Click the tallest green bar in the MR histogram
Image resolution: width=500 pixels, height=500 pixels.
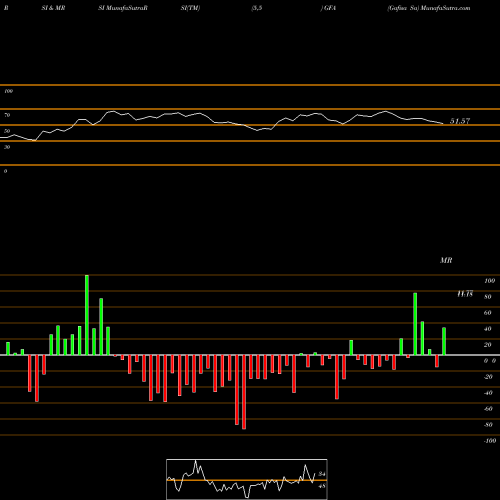(87, 315)
